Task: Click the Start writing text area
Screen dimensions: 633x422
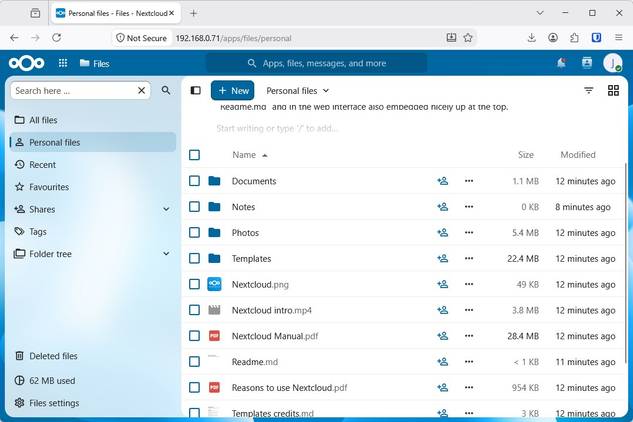Action: pyautogui.click(x=277, y=128)
